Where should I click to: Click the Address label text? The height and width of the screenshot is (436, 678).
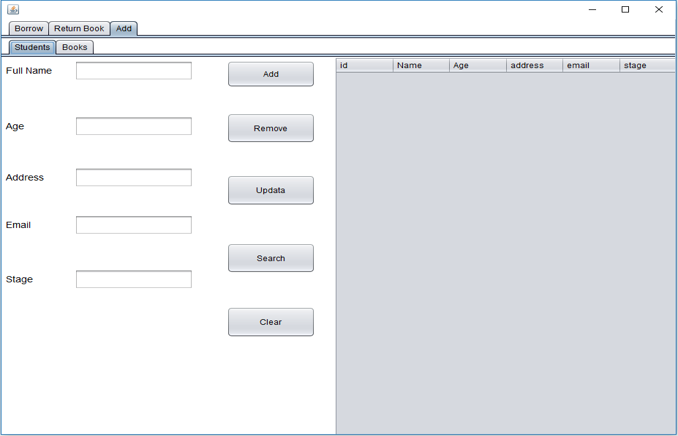25,177
